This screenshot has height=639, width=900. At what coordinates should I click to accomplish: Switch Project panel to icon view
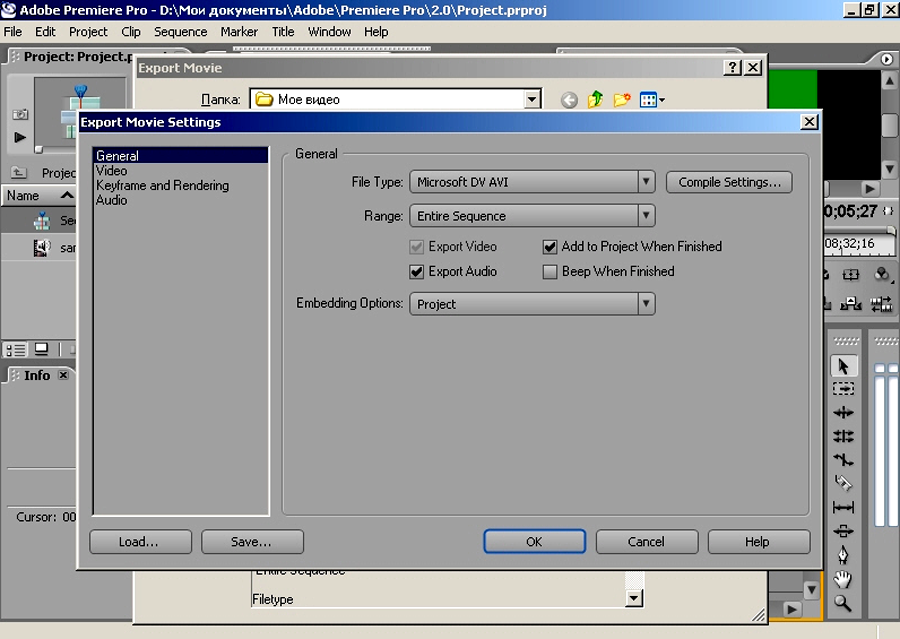click(x=41, y=348)
